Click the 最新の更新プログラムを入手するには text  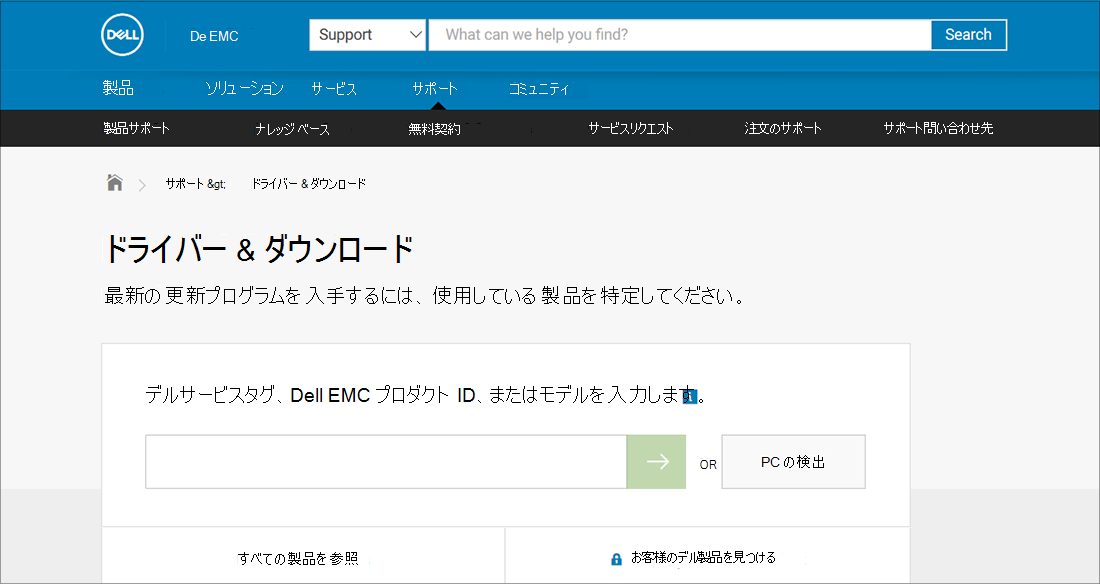point(424,296)
